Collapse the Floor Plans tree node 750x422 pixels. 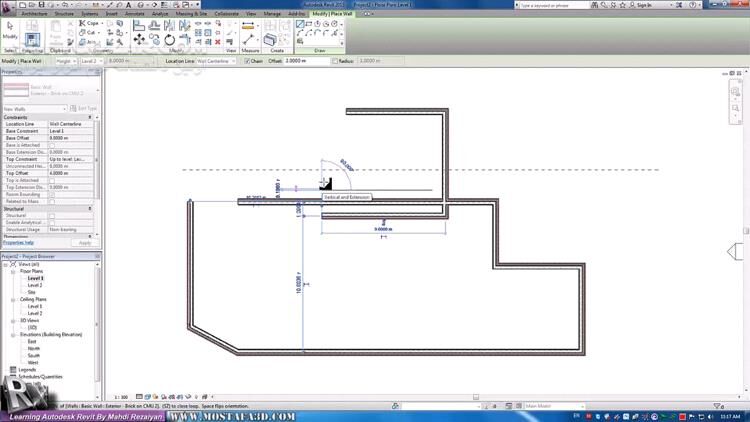click(14, 271)
